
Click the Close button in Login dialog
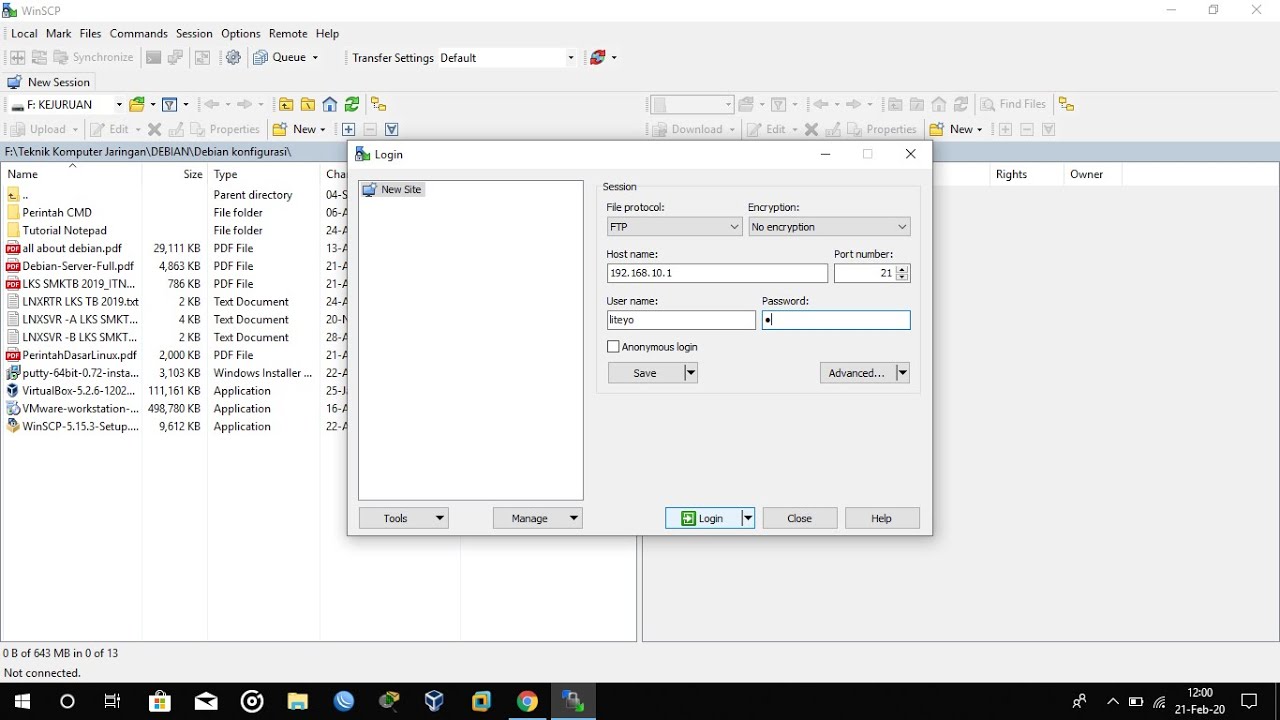coord(800,518)
